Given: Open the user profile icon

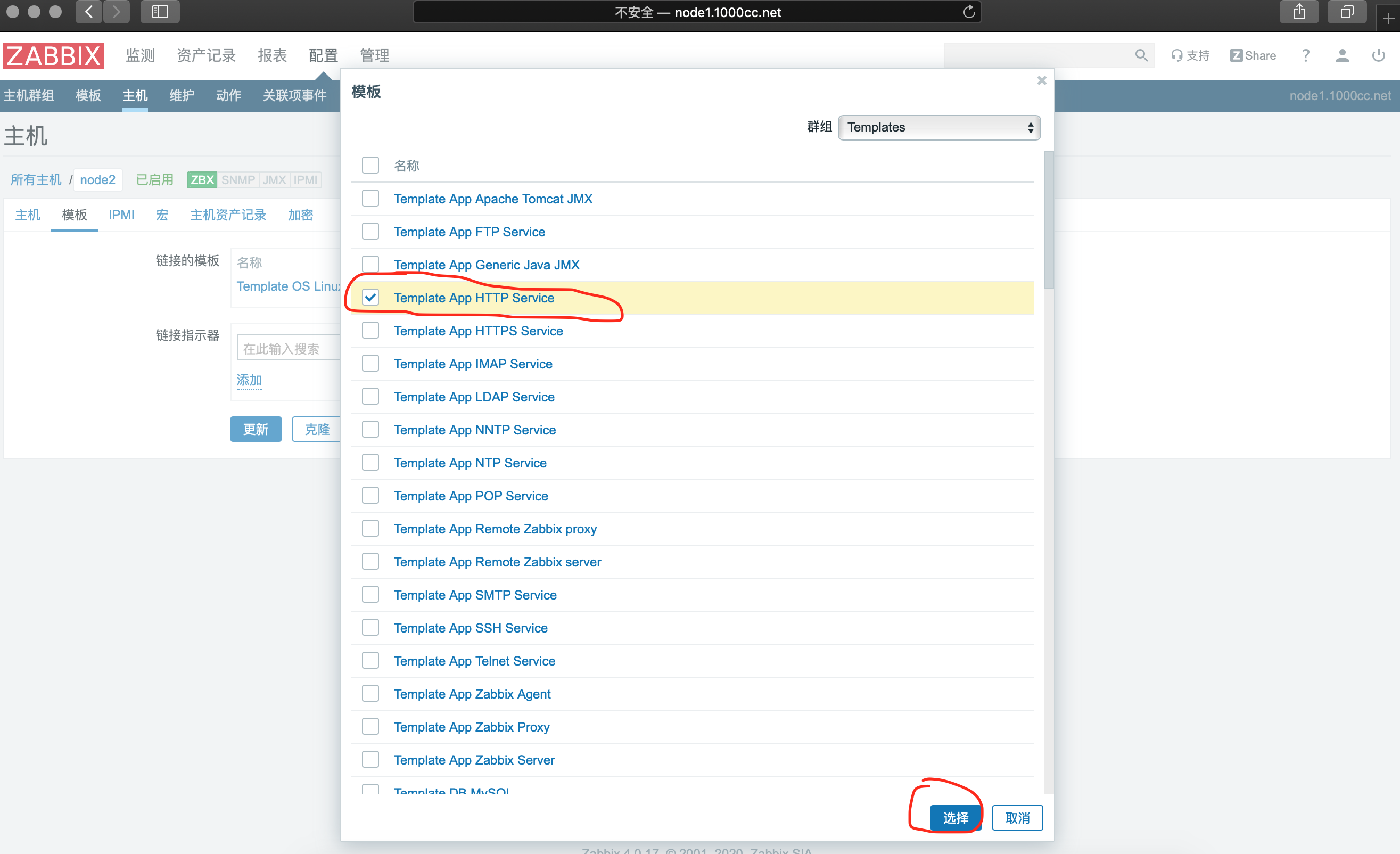Looking at the screenshot, I should [x=1342, y=55].
